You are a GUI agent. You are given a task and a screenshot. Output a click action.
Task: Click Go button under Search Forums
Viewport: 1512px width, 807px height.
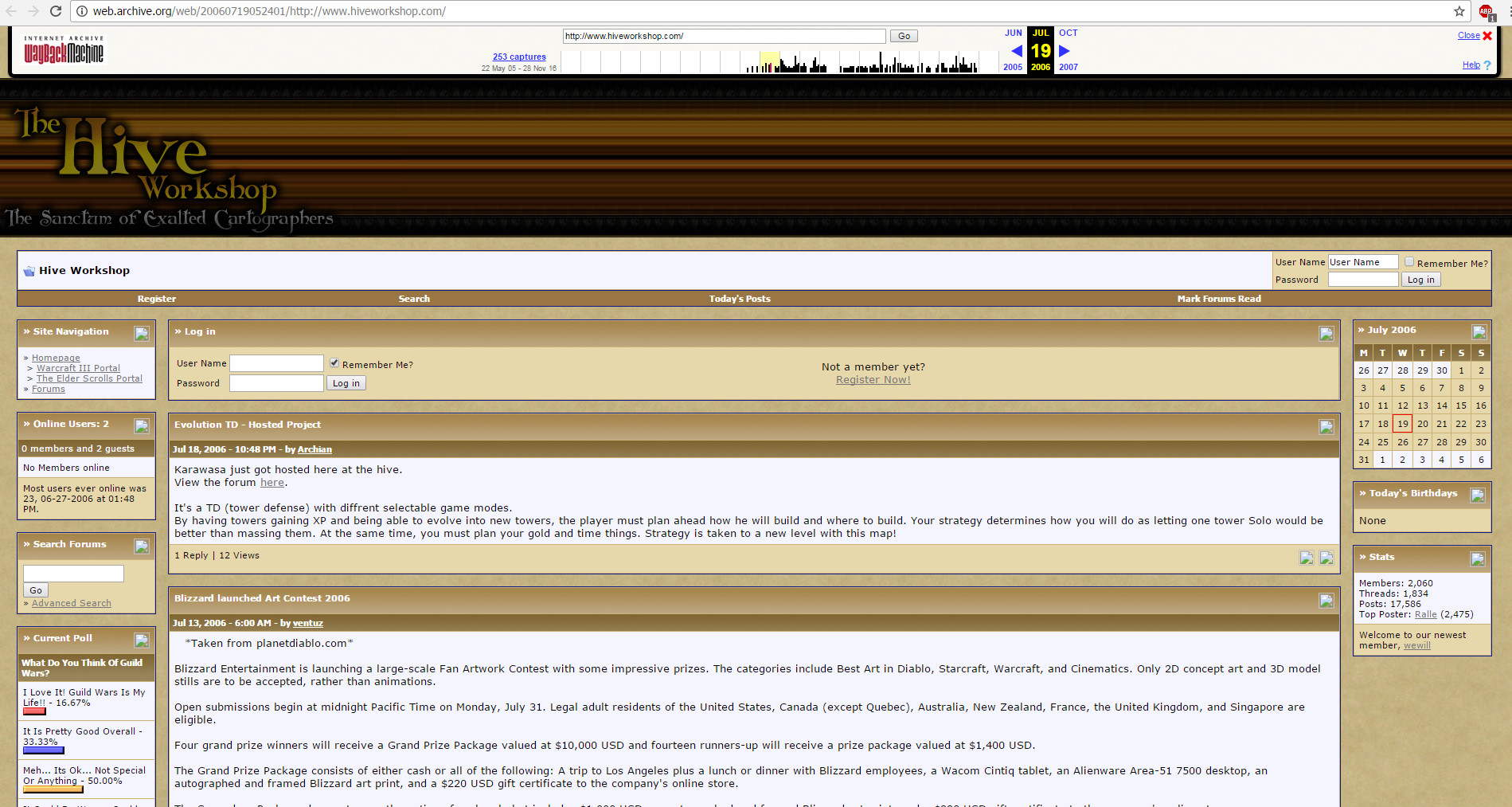click(x=36, y=590)
